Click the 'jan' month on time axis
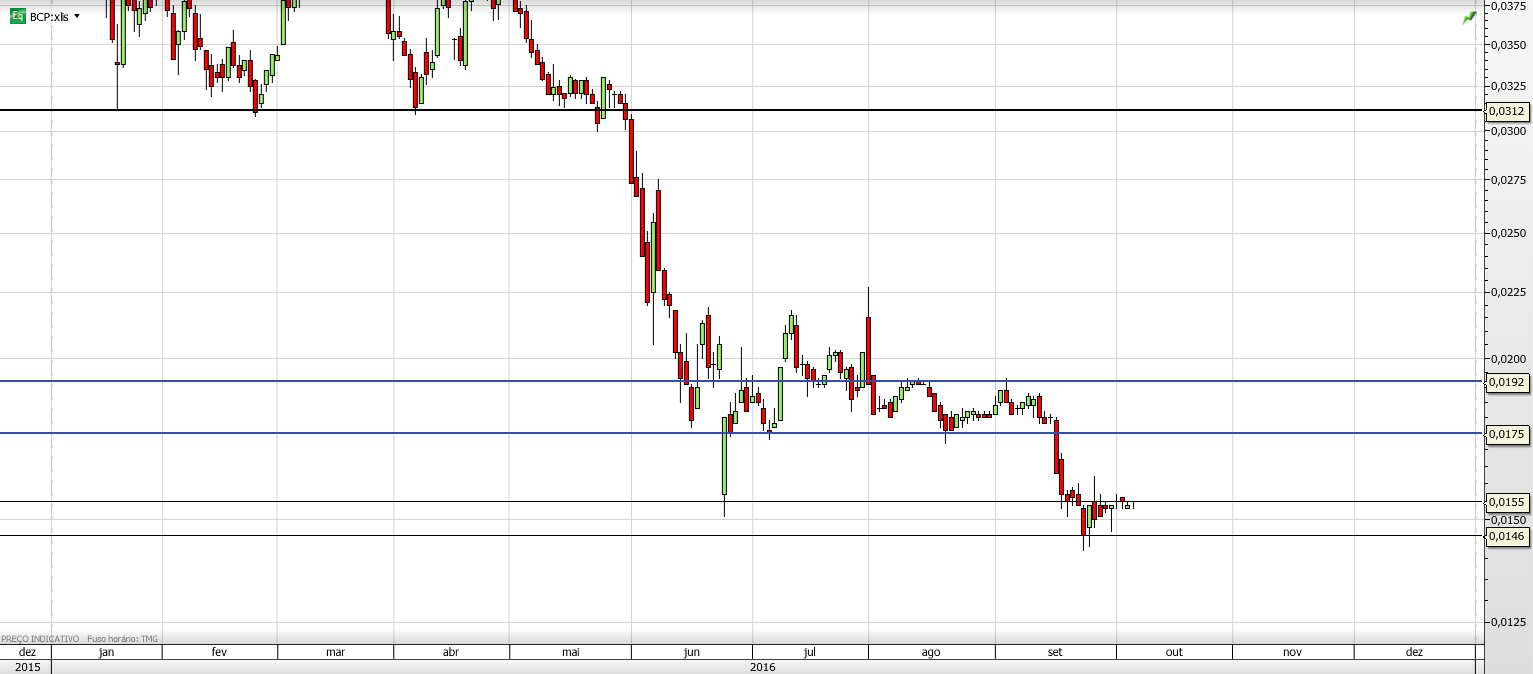 [x=107, y=652]
